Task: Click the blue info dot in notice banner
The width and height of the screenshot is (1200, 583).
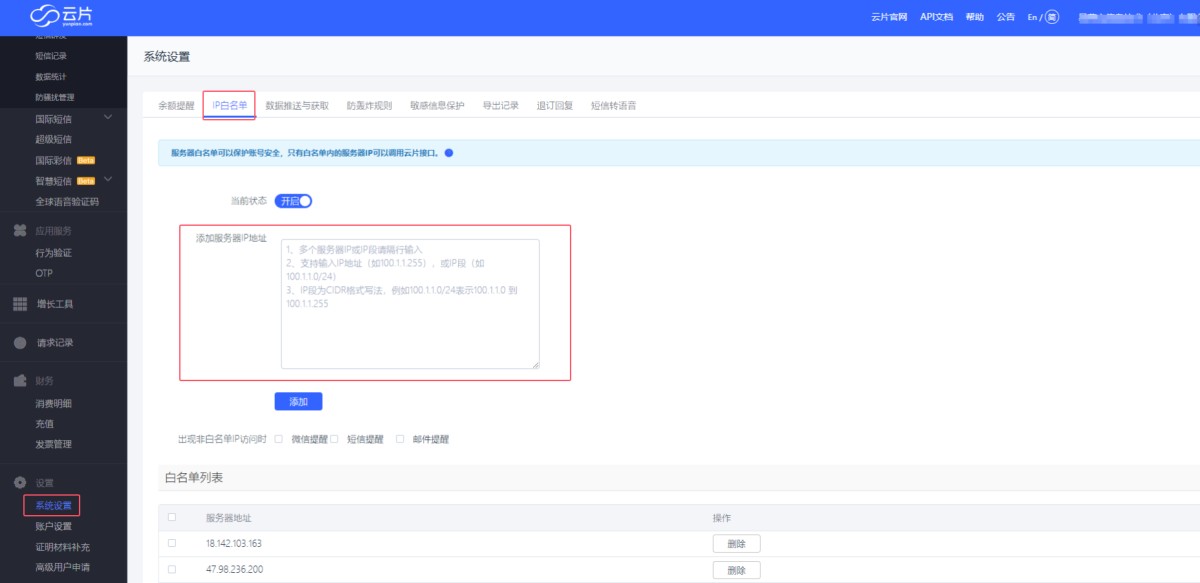Action: tap(449, 153)
